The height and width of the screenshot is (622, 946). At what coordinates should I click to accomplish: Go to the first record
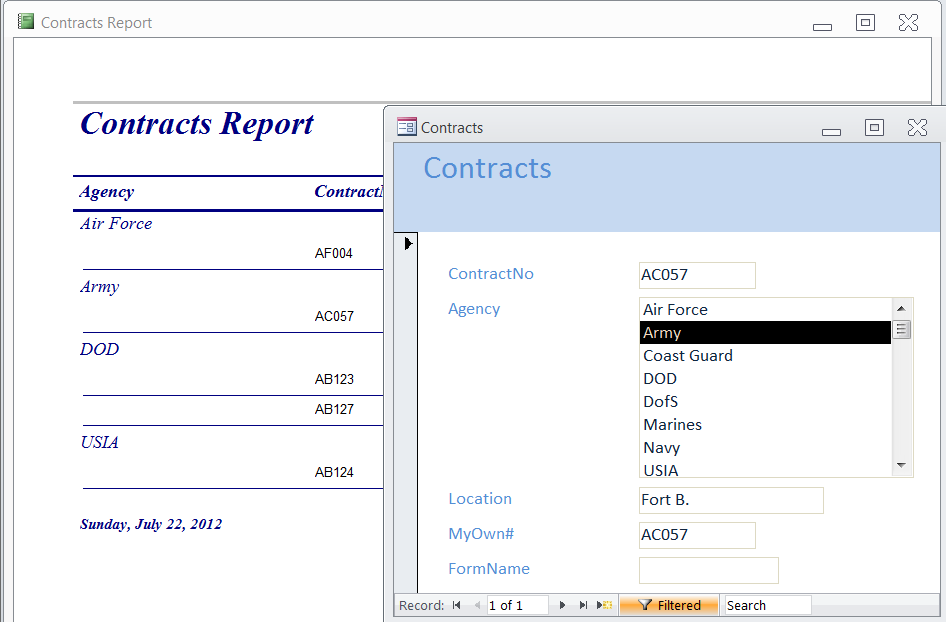tap(457, 605)
